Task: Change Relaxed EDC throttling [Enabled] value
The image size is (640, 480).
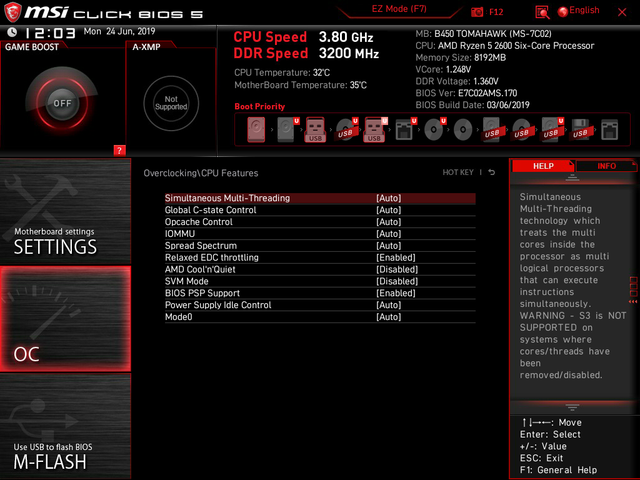Action: (x=396, y=258)
